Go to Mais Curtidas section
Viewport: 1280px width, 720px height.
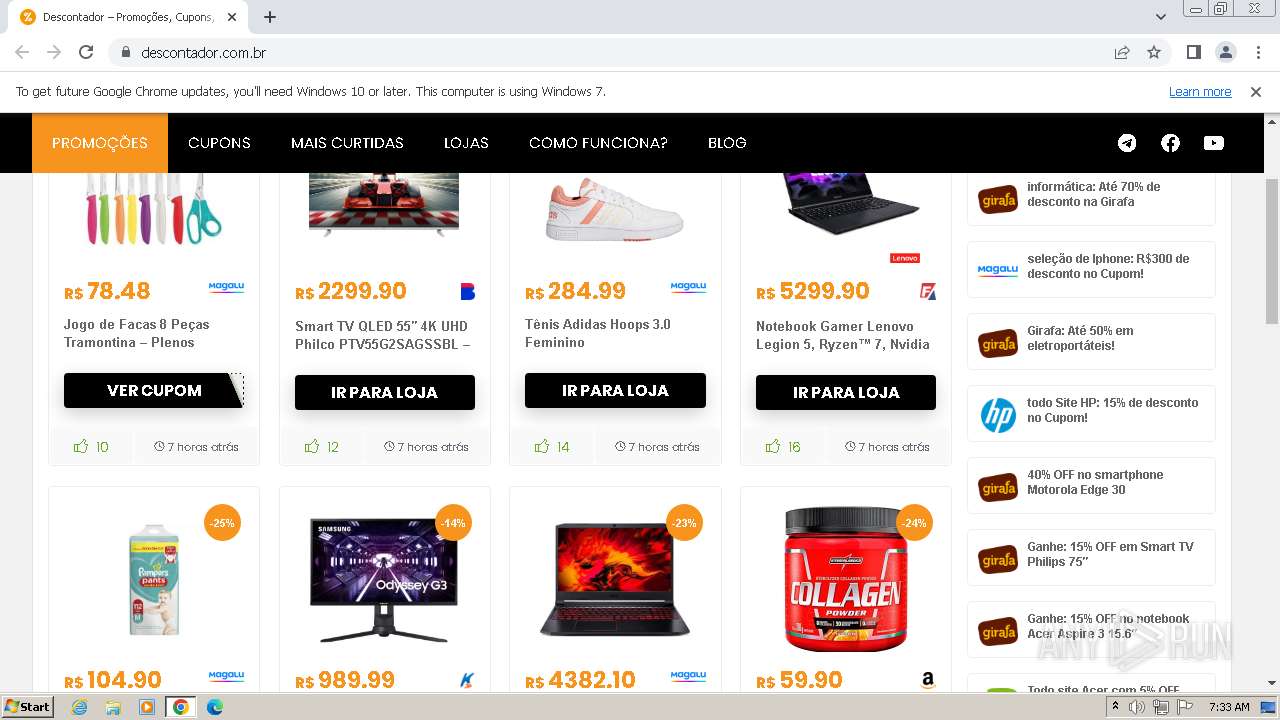(347, 143)
